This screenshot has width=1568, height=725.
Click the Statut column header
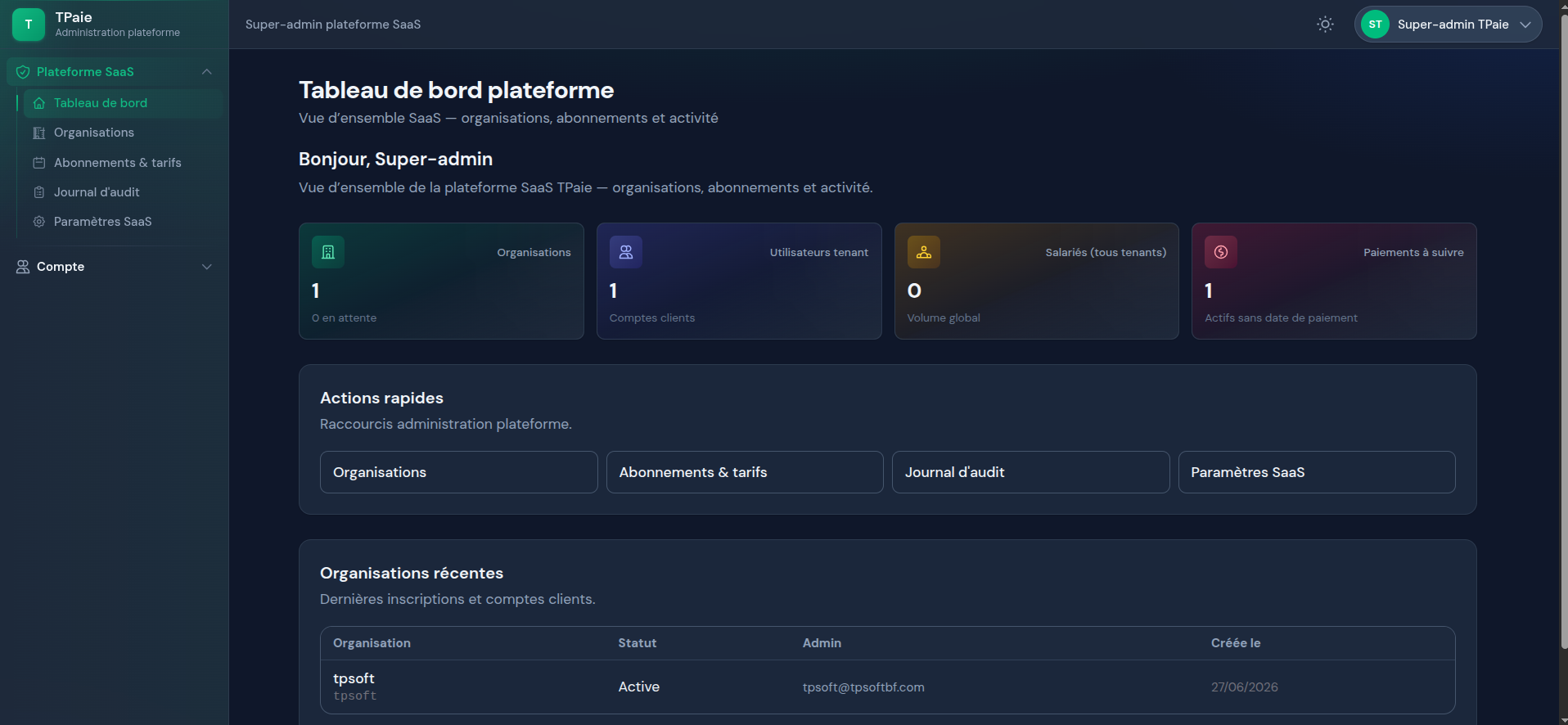[638, 643]
